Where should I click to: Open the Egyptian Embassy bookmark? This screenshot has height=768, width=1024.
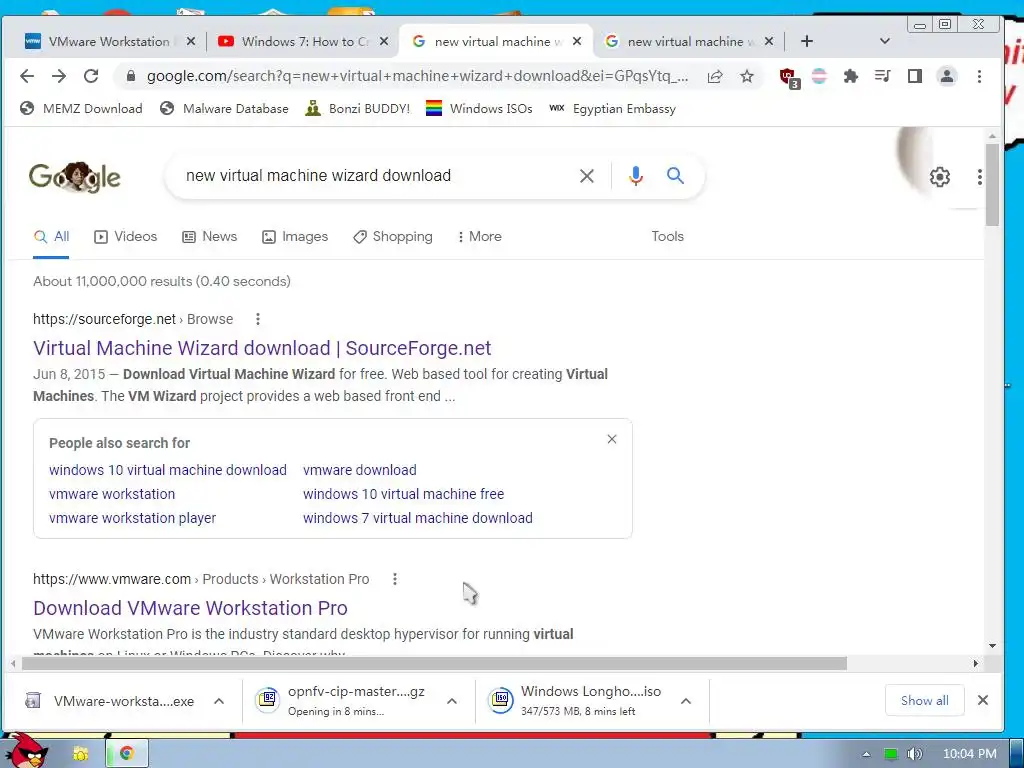click(613, 108)
